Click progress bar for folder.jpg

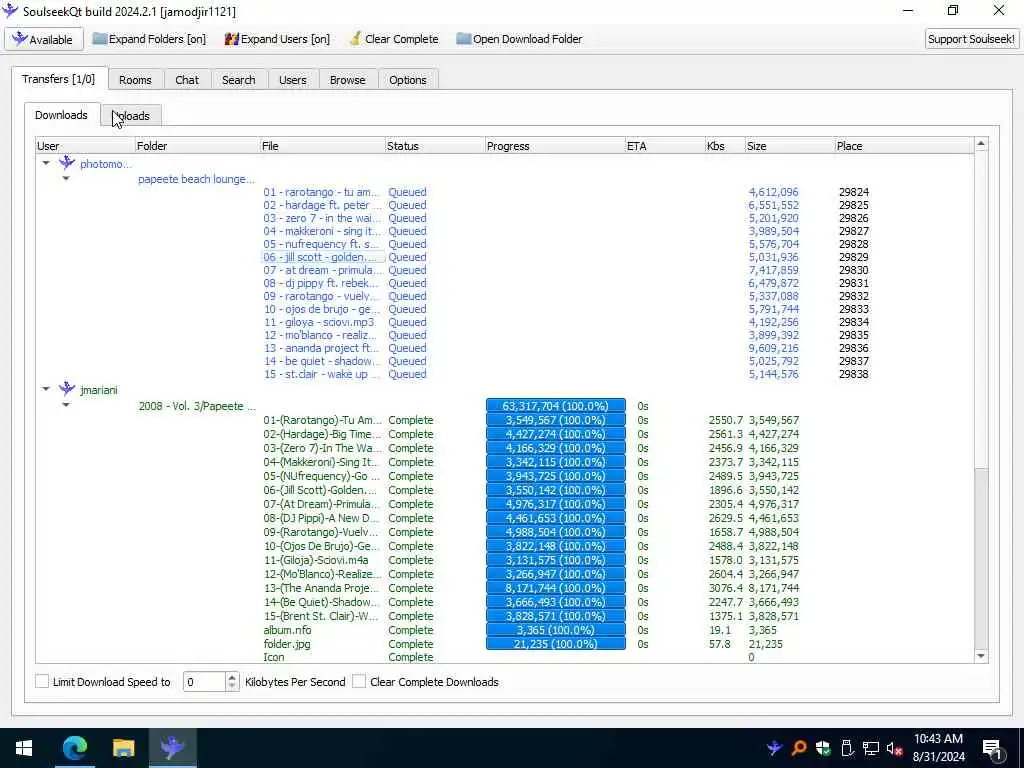coord(556,643)
